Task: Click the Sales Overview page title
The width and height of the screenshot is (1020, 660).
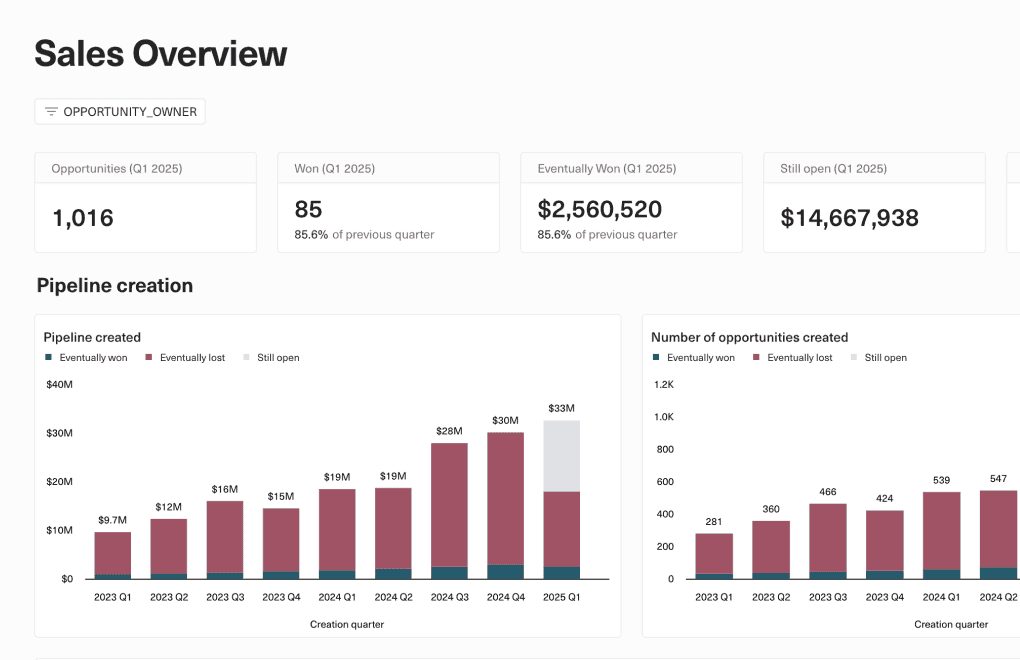Action: point(160,53)
